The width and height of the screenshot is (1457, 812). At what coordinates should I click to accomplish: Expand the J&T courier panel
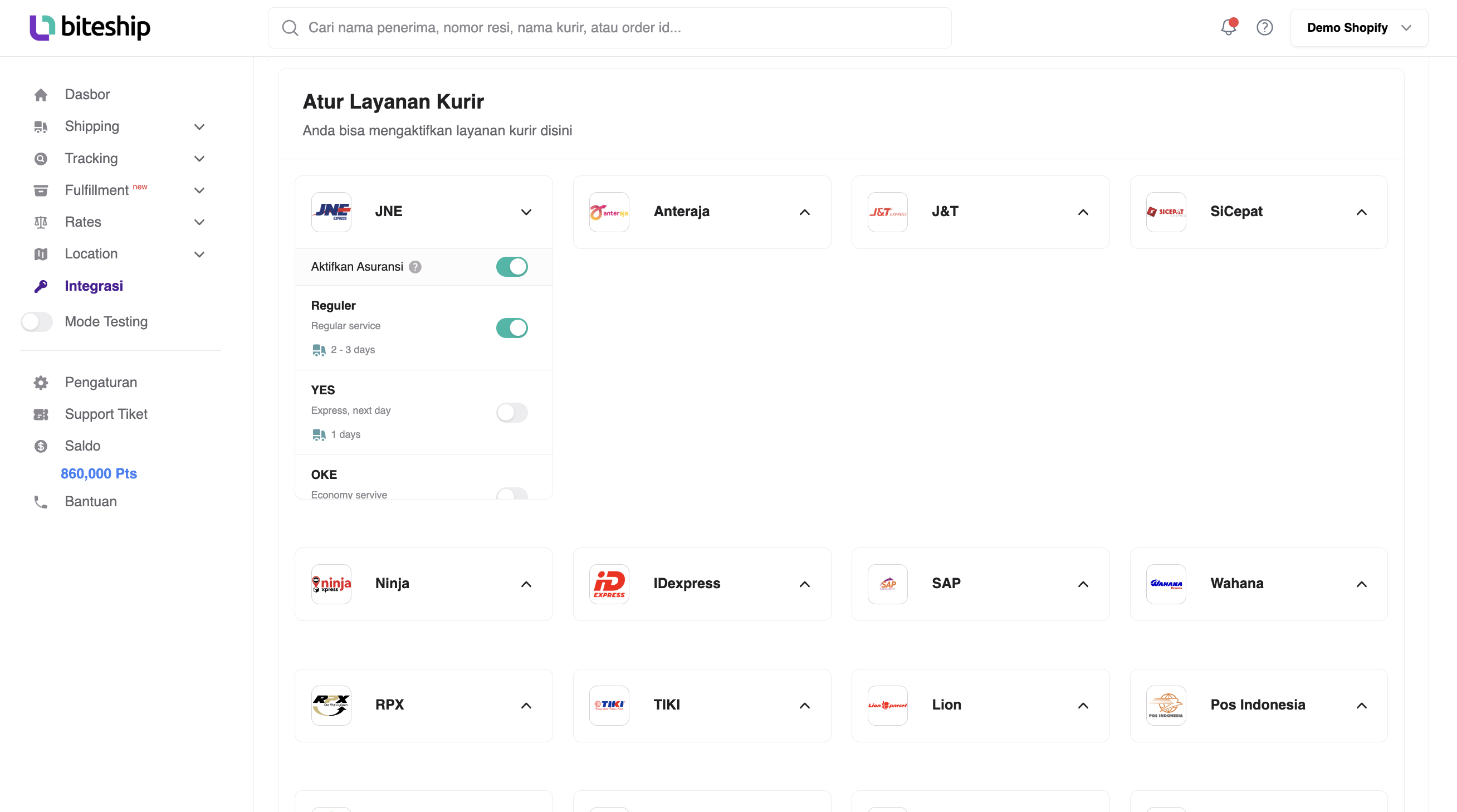[1083, 212]
